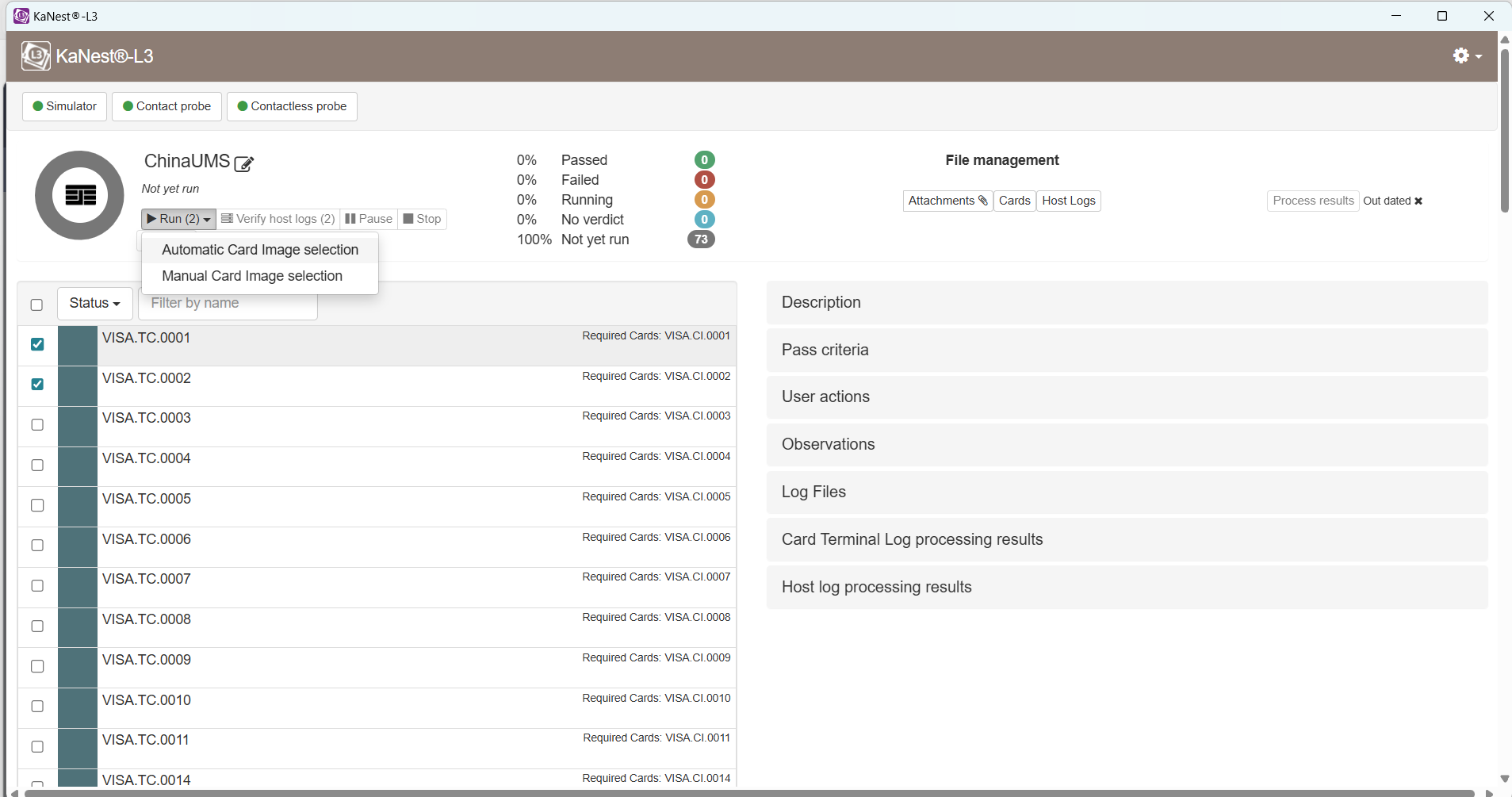Check the VISA.TC.0009 checkbox
Image resolution: width=1512 pixels, height=797 pixels.
tap(37, 666)
